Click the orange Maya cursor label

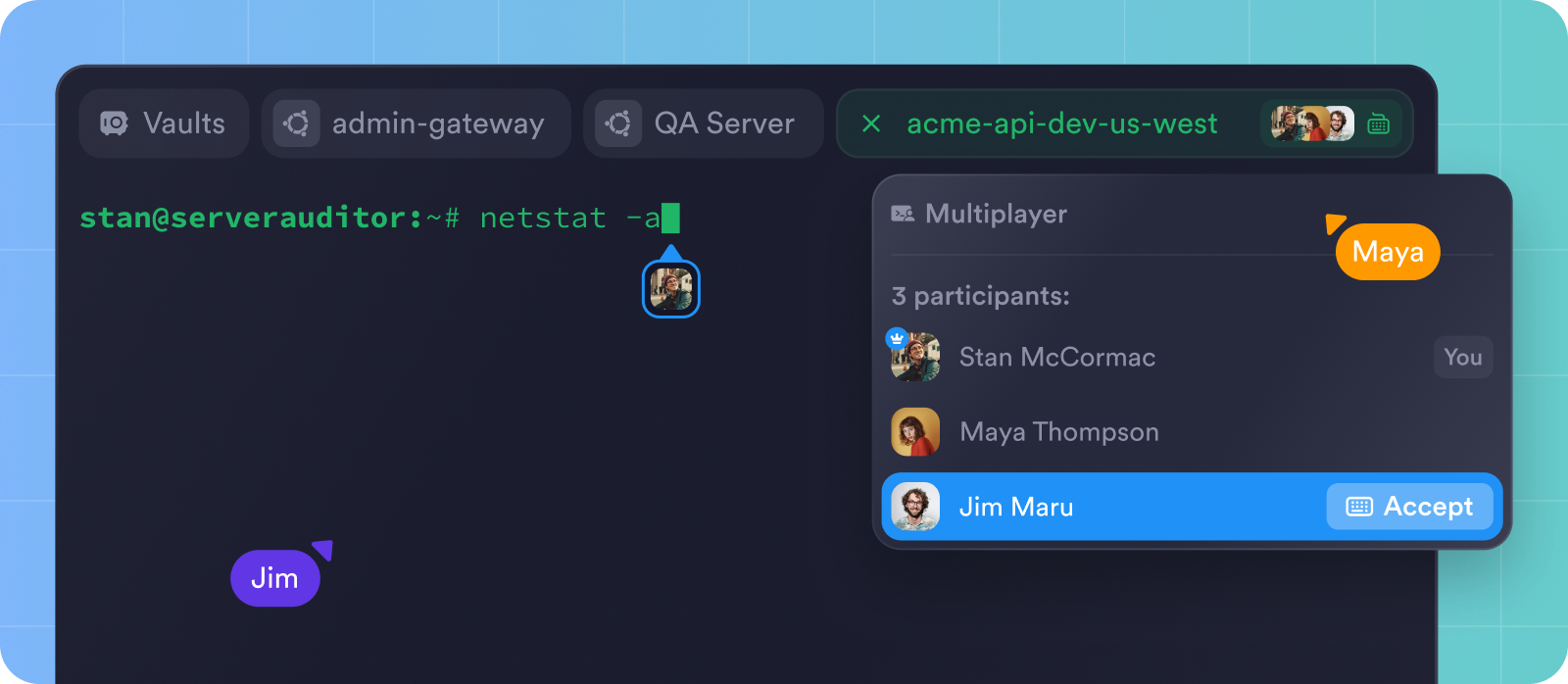(1387, 252)
